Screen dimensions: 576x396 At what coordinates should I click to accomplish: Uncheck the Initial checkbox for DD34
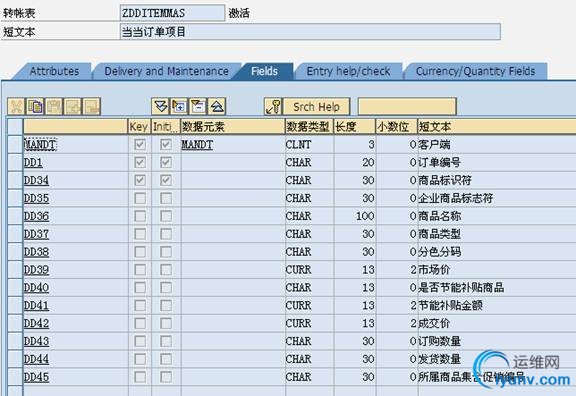[166, 180]
